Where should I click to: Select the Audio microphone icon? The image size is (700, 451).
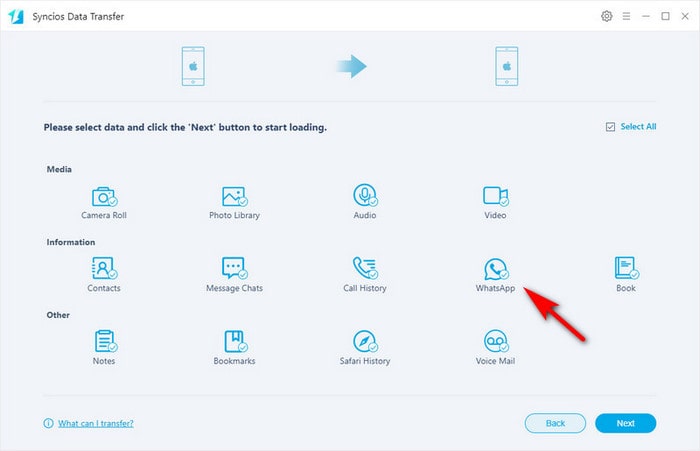pyautogui.click(x=365, y=195)
